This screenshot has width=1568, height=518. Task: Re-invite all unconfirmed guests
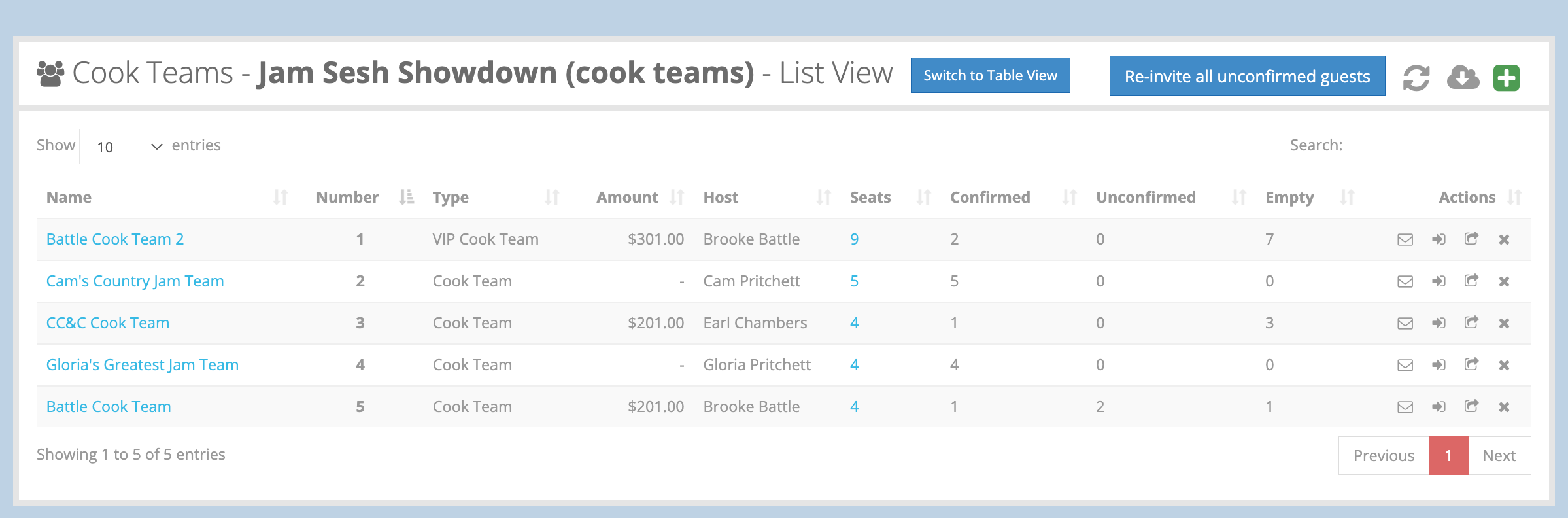tap(1247, 77)
